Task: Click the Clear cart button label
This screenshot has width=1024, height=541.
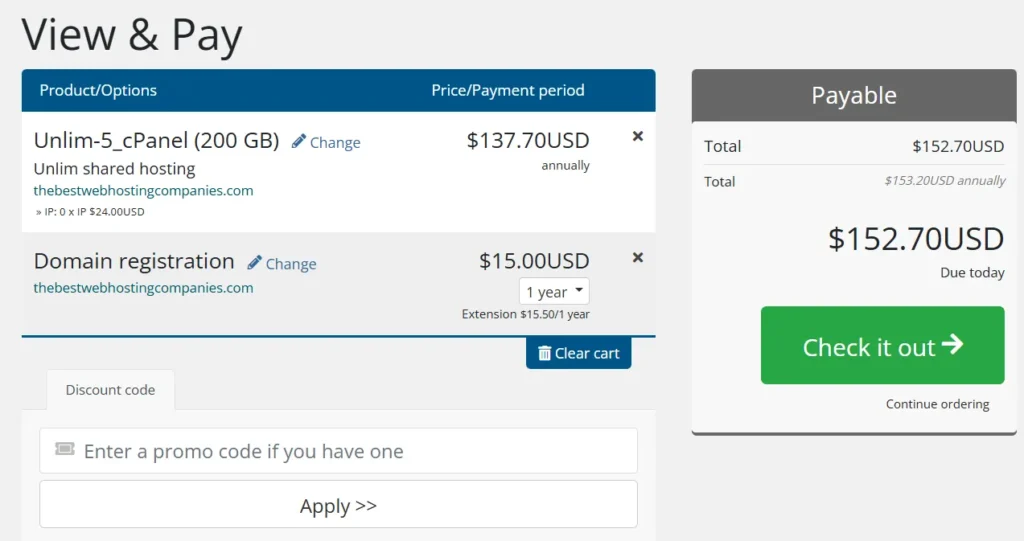Action: pyautogui.click(x=587, y=353)
